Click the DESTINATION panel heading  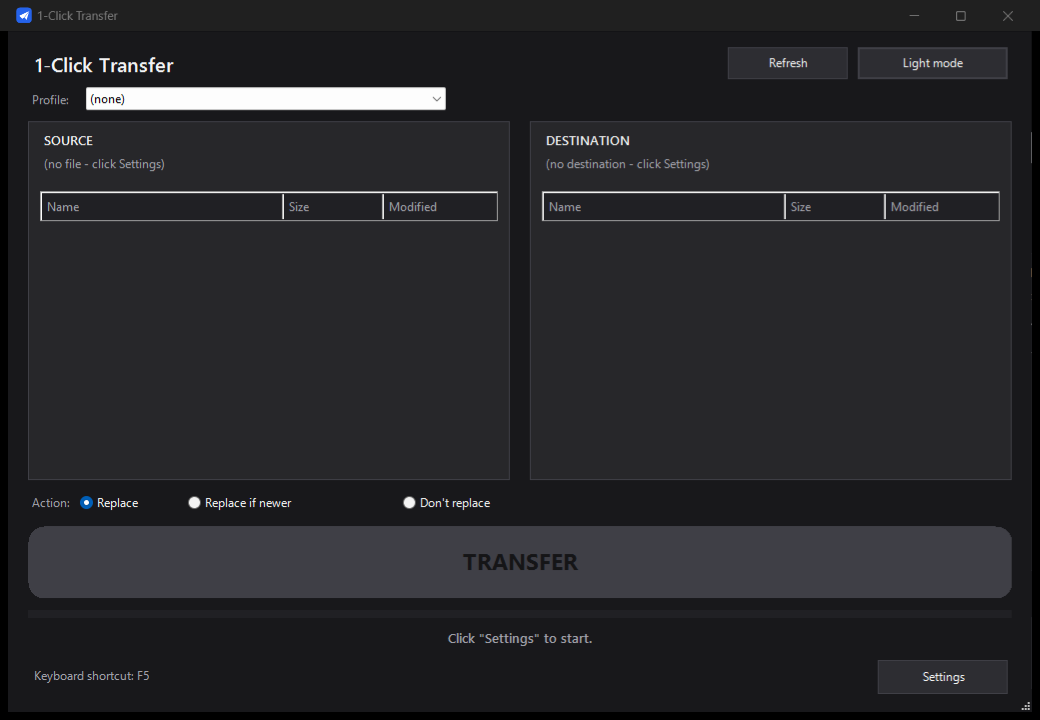(x=588, y=141)
